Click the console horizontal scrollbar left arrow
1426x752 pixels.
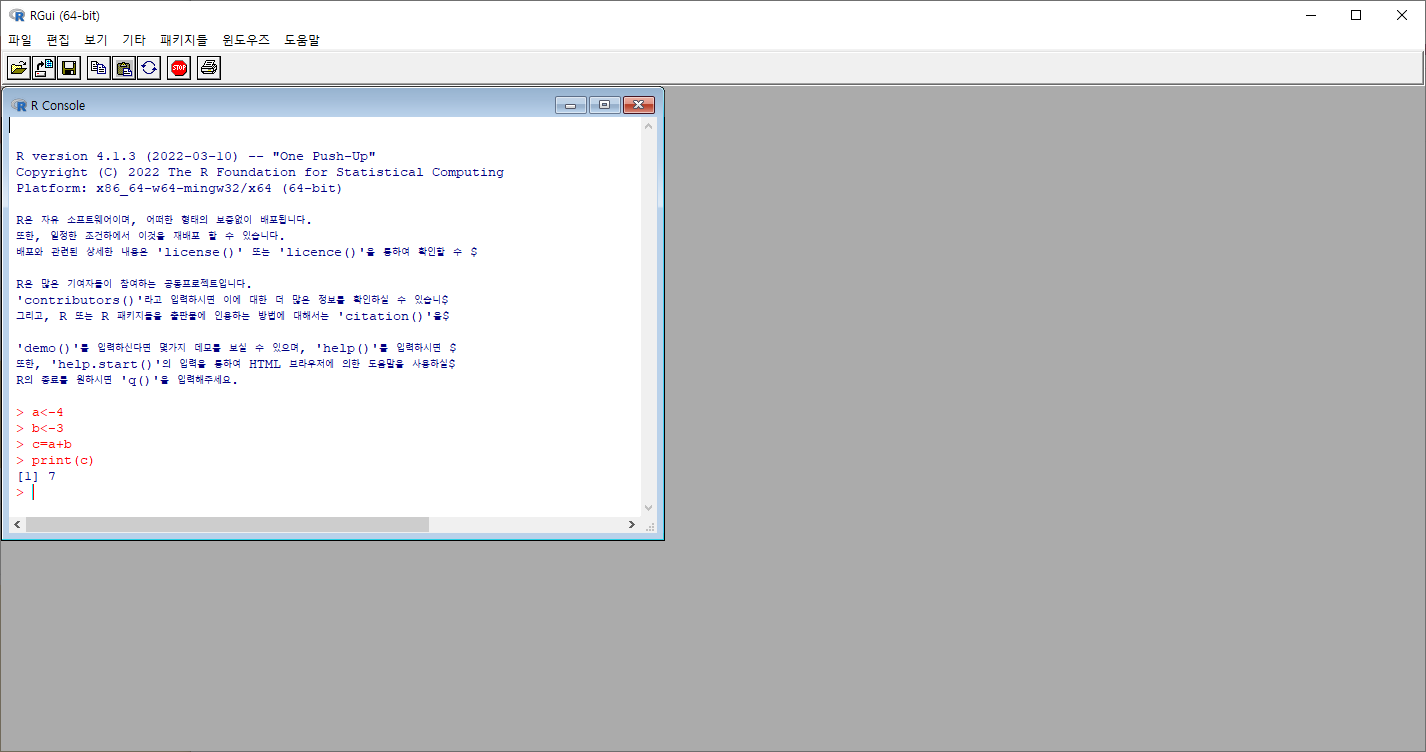pyautogui.click(x=18, y=525)
